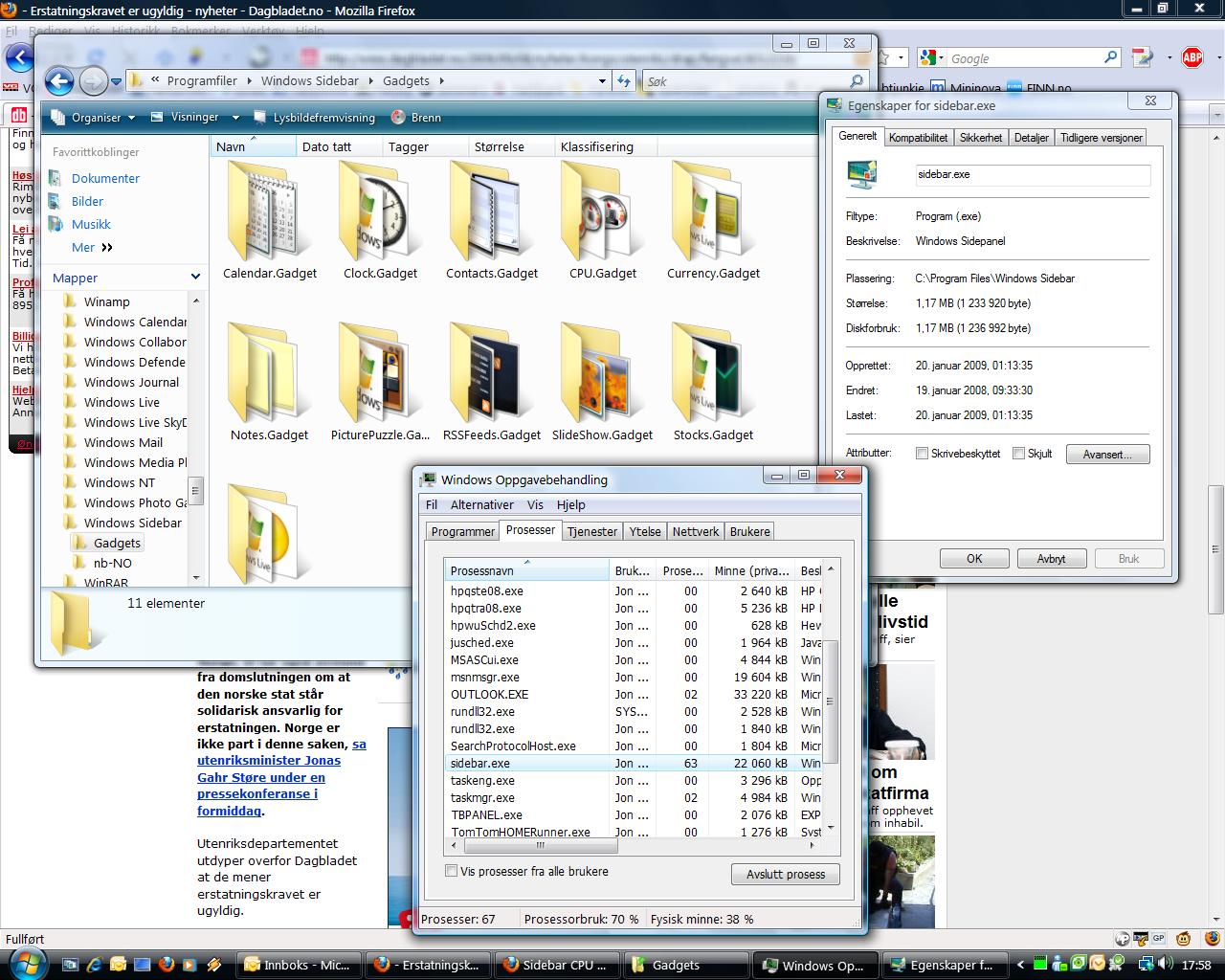Enable Vis prosesser fra alle brukere
Screen dimensions: 1225x980
[x=451, y=871]
